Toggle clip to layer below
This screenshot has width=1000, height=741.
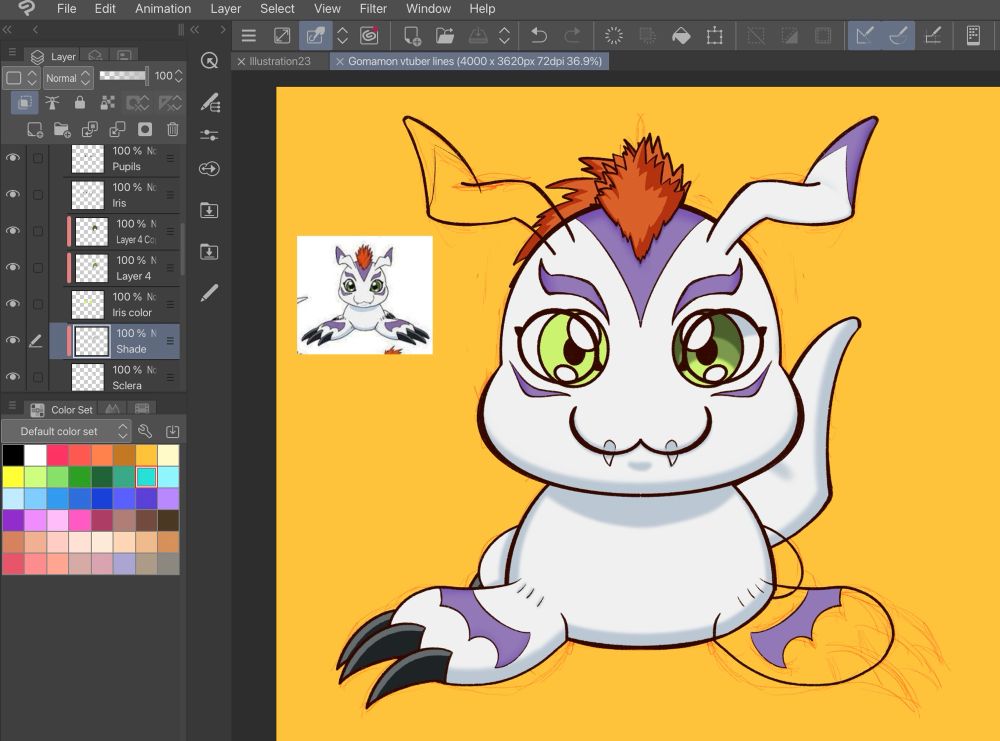[24, 103]
